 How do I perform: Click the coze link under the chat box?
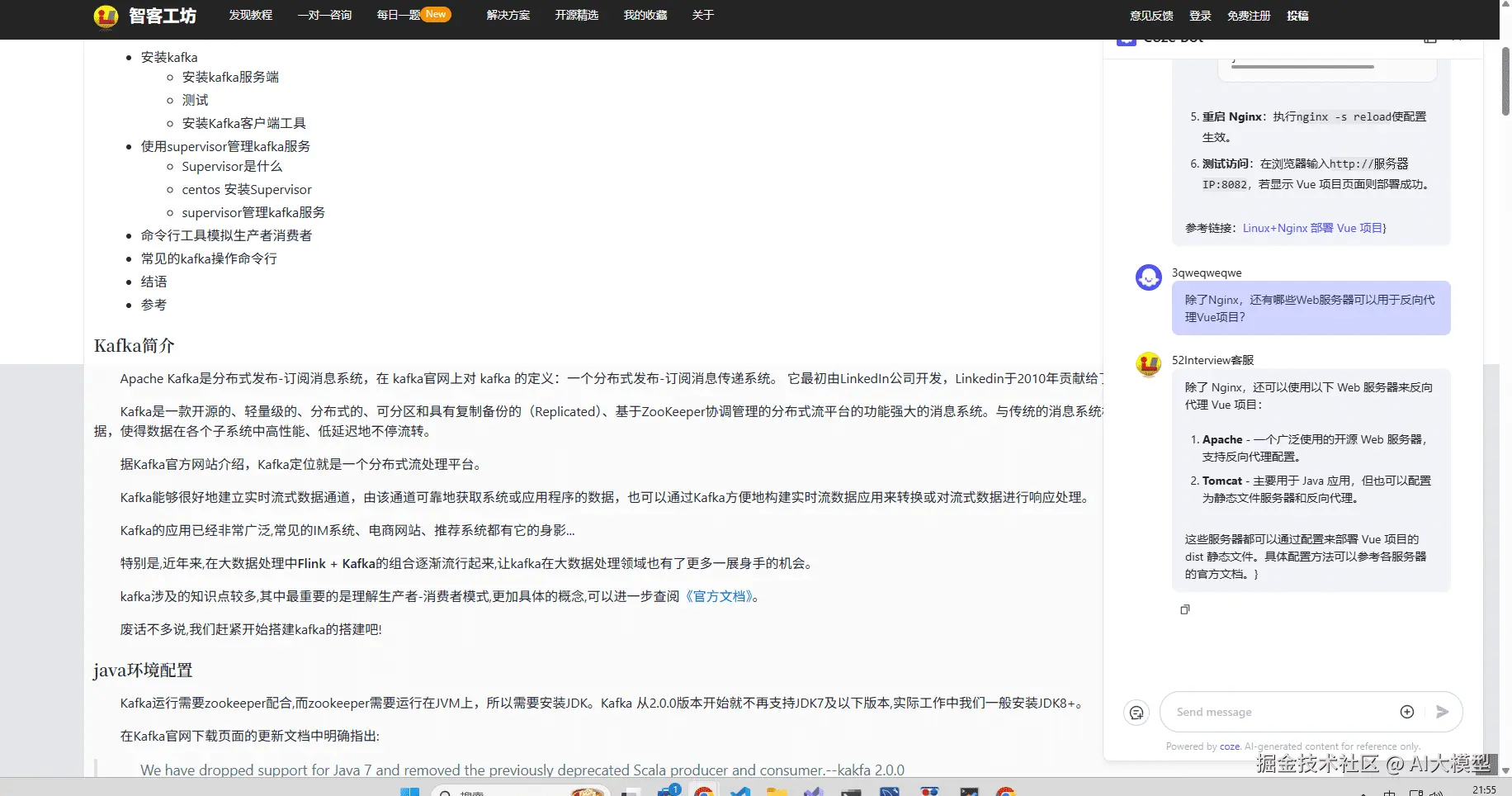(1230, 746)
